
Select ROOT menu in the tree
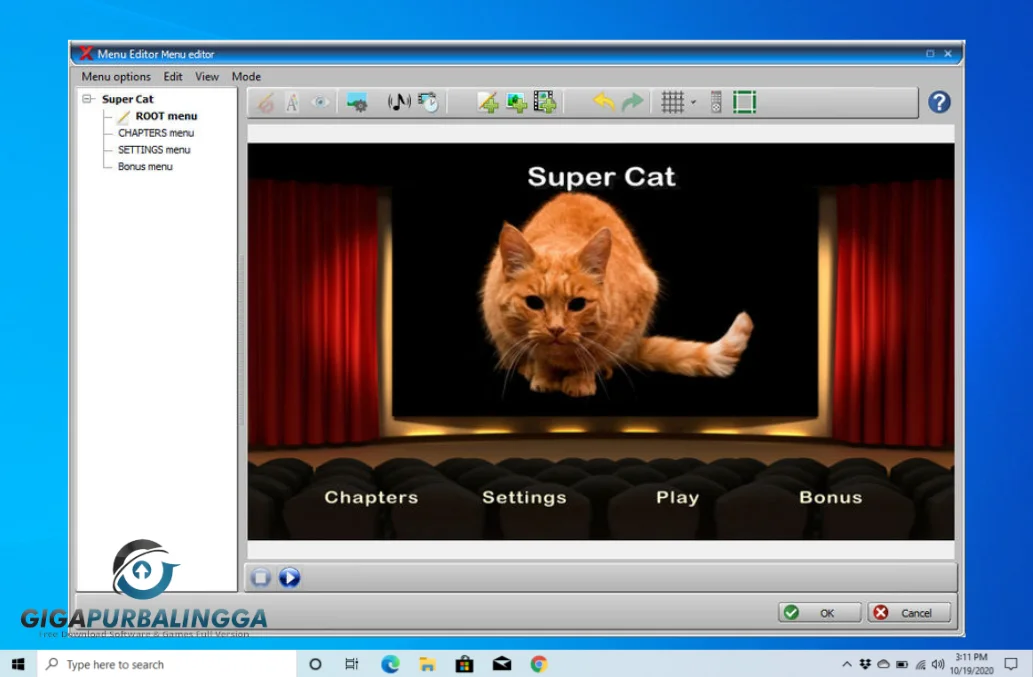point(166,116)
